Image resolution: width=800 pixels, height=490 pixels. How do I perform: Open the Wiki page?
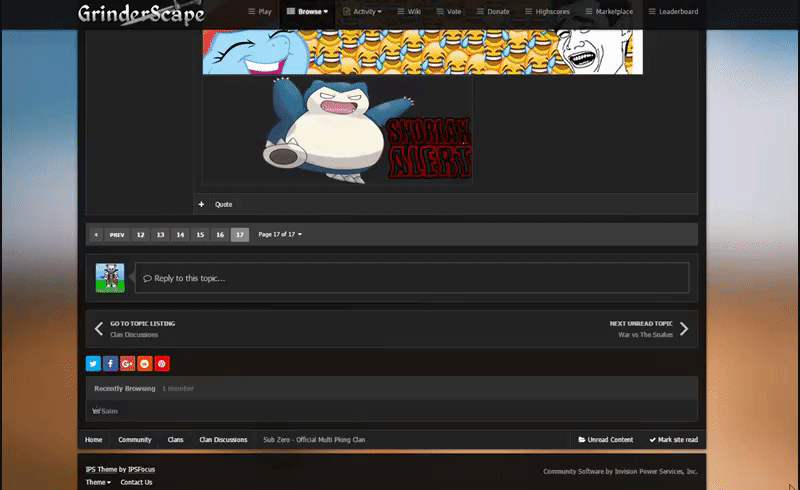tap(409, 12)
